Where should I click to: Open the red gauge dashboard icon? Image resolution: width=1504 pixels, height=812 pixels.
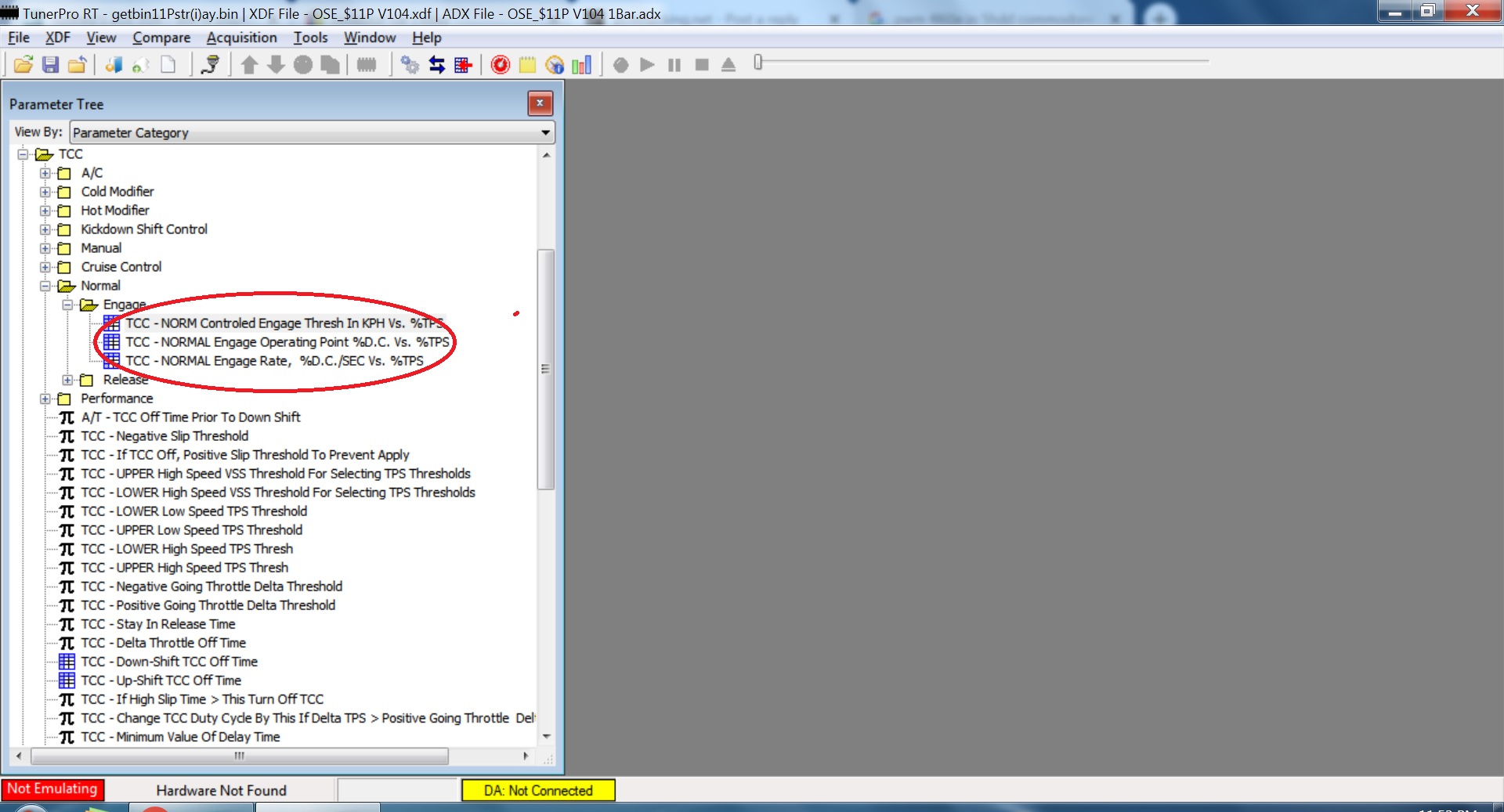pyautogui.click(x=501, y=65)
